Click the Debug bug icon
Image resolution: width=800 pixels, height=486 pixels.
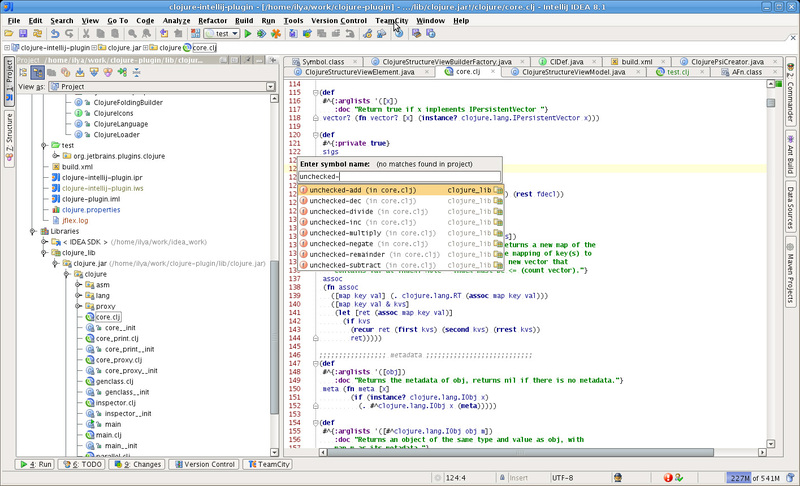261,34
